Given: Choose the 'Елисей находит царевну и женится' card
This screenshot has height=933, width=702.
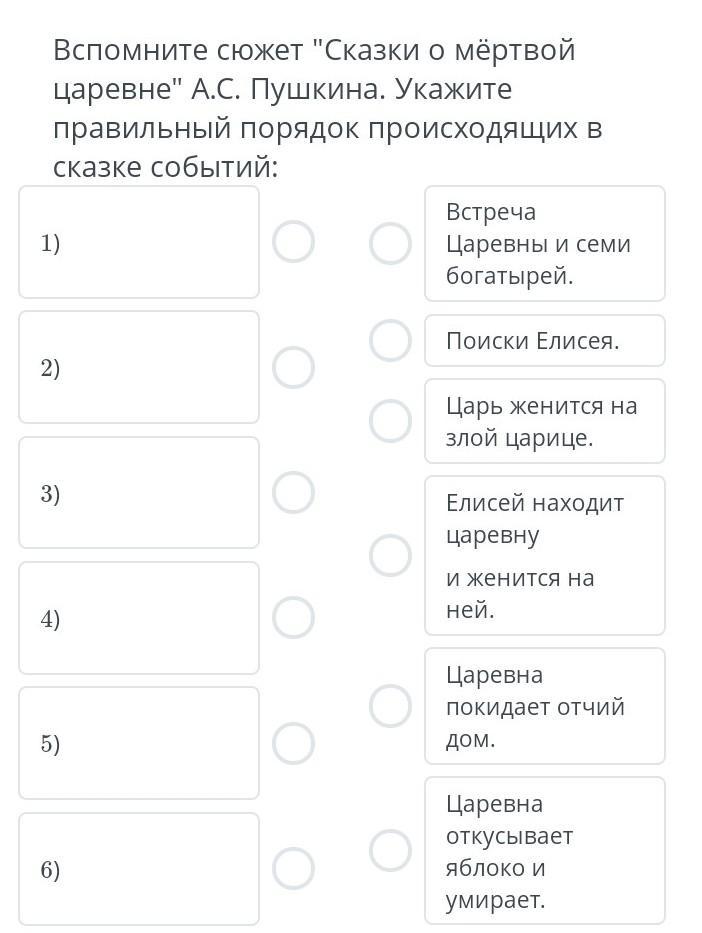Looking at the screenshot, I should coord(544,555).
